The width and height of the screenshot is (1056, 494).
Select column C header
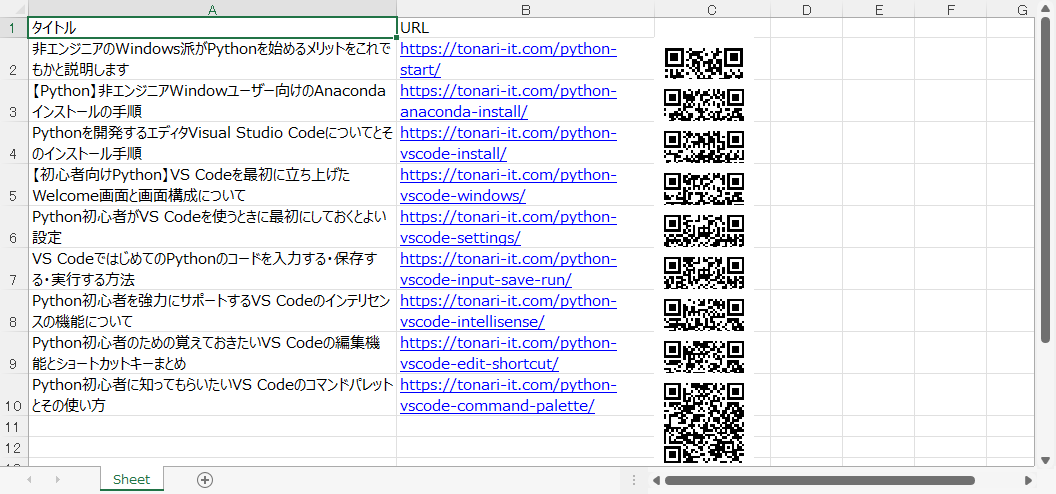pos(713,9)
